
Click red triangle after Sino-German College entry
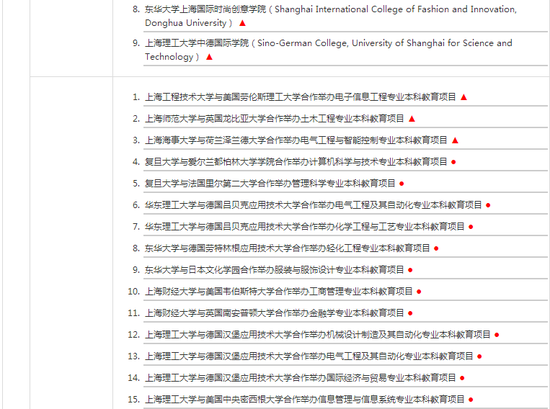tap(209, 57)
